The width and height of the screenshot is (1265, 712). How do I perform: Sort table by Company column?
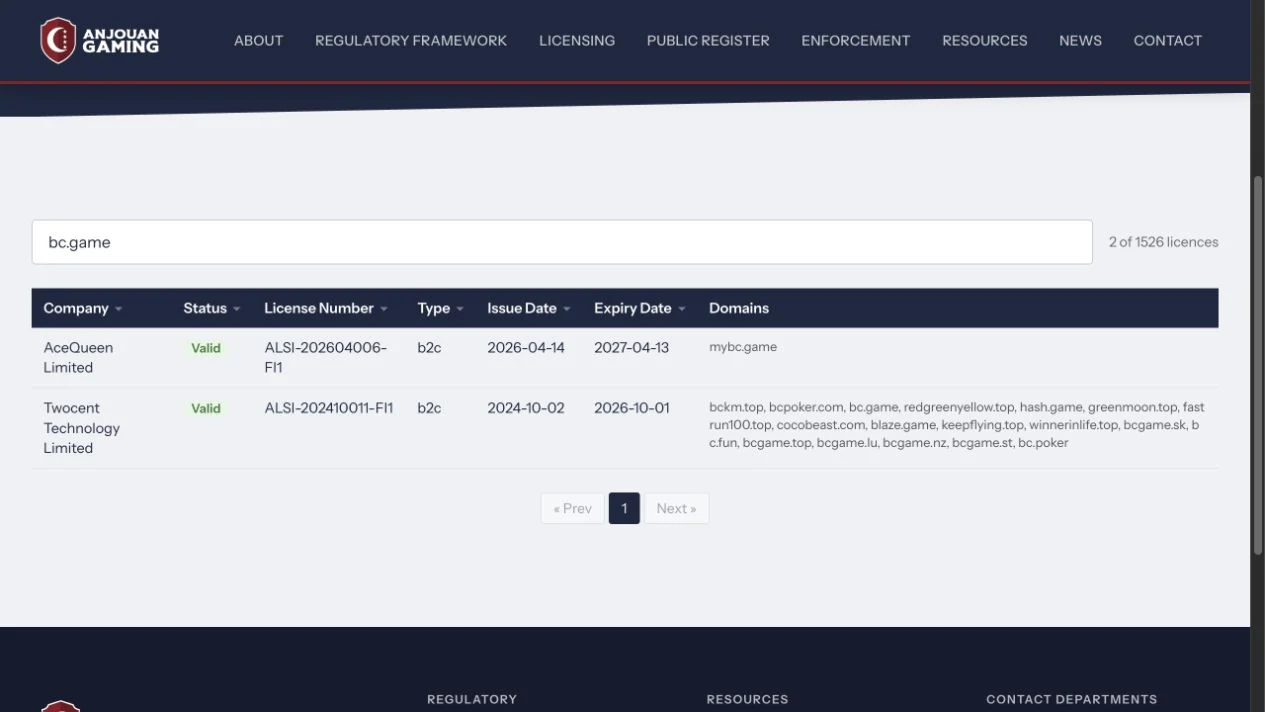83,308
